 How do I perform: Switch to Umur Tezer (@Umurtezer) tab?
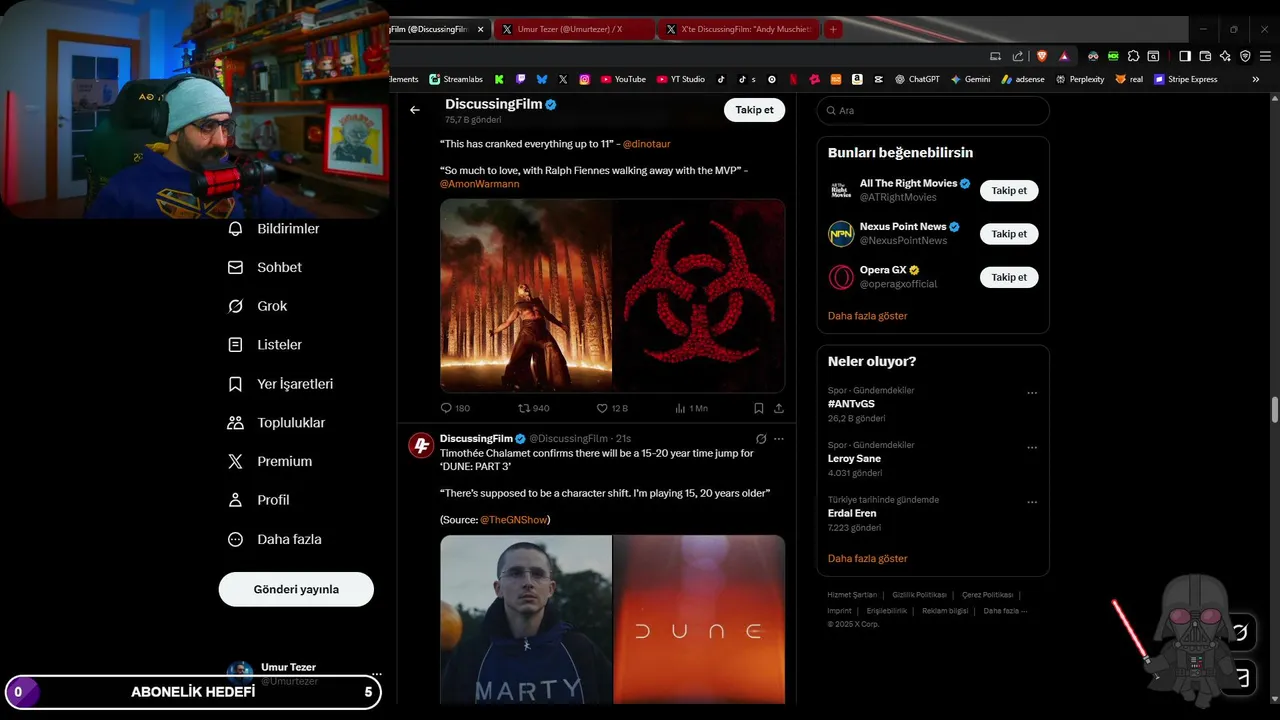(x=575, y=29)
